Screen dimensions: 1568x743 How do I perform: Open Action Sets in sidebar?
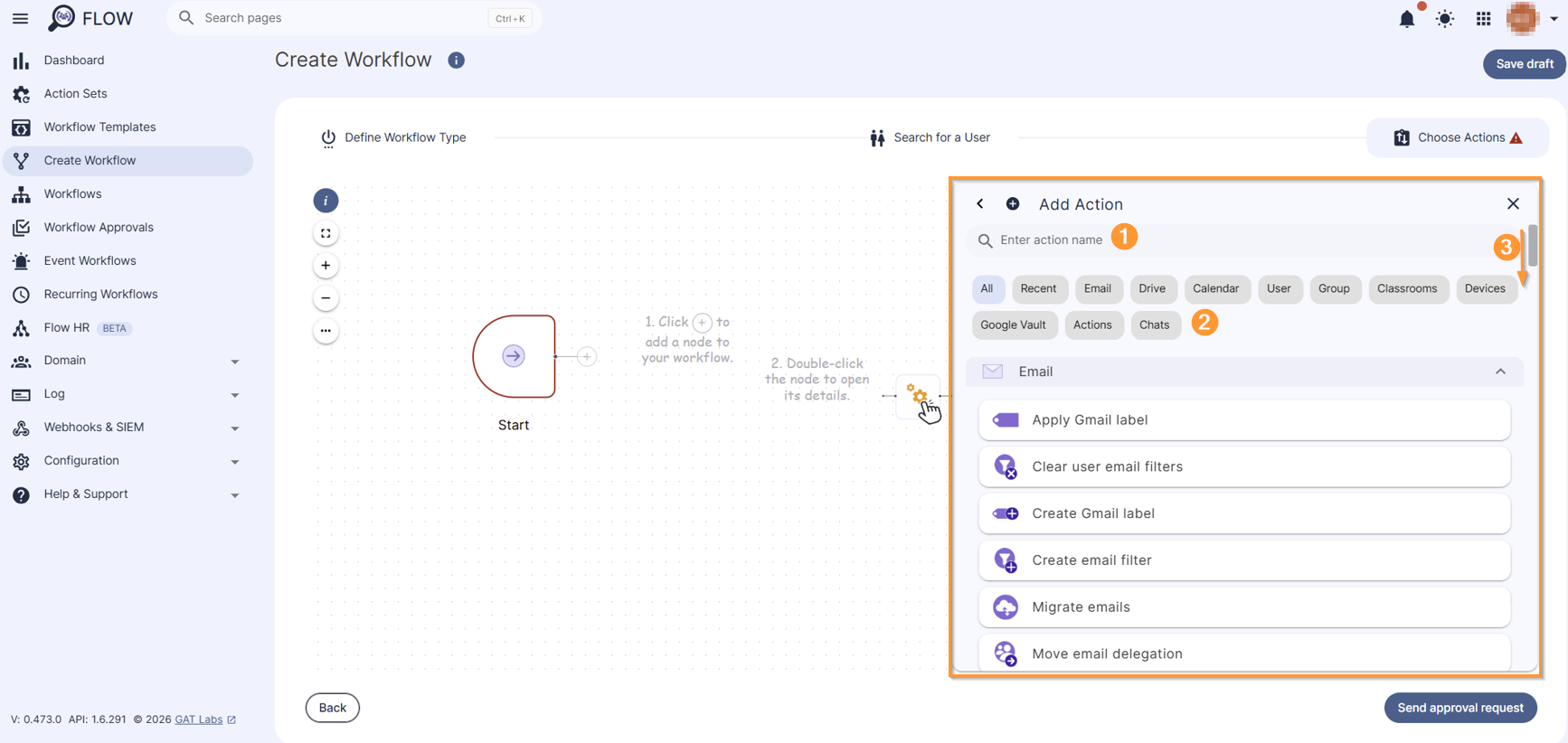pyautogui.click(x=127, y=94)
